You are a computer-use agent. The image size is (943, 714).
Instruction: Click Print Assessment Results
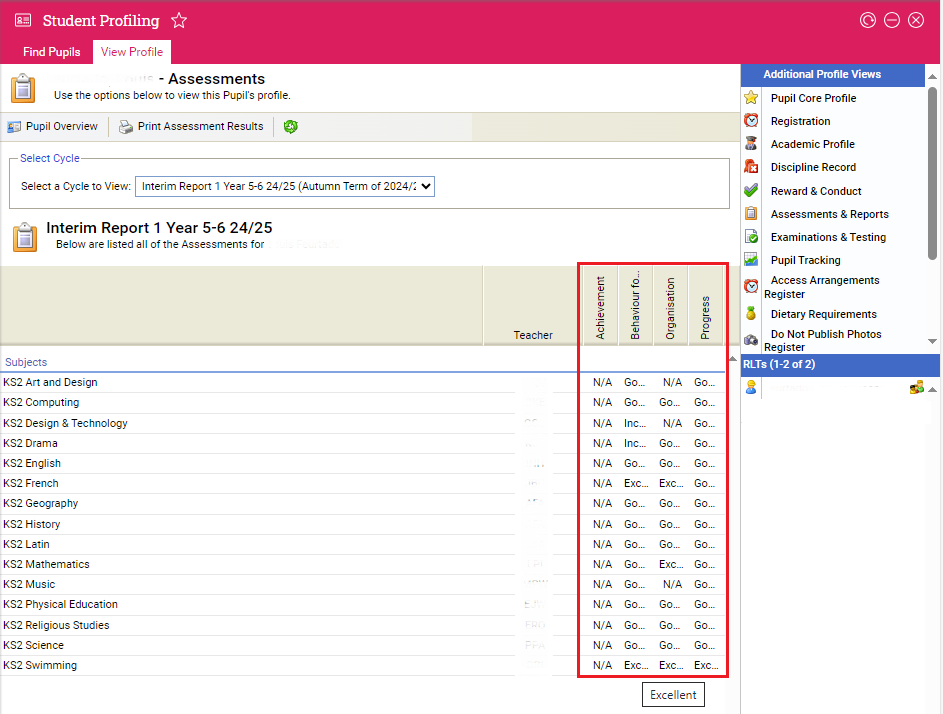click(191, 127)
